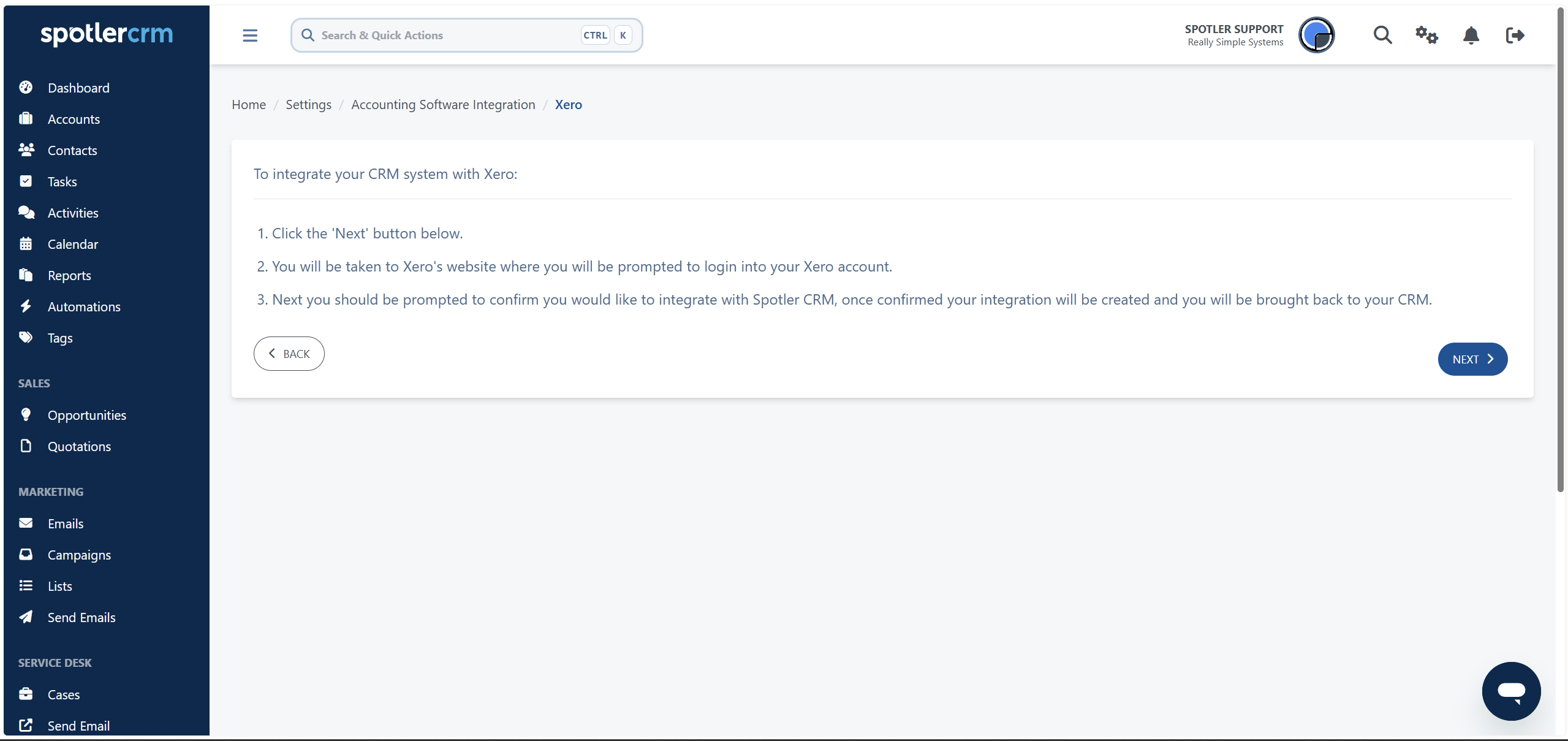Click the Back button
The width and height of the screenshot is (1568, 741).
click(289, 354)
